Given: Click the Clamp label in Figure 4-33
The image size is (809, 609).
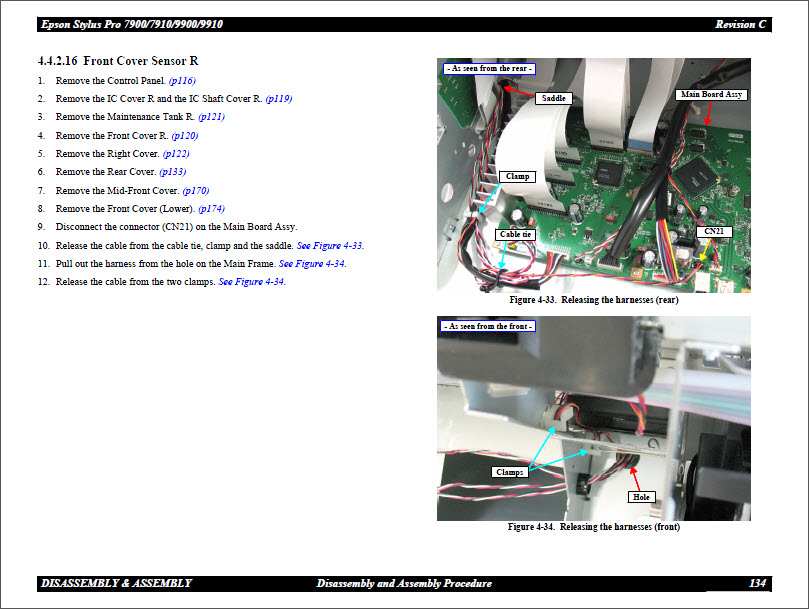Looking at the screenshot, I should click(518, 176).
